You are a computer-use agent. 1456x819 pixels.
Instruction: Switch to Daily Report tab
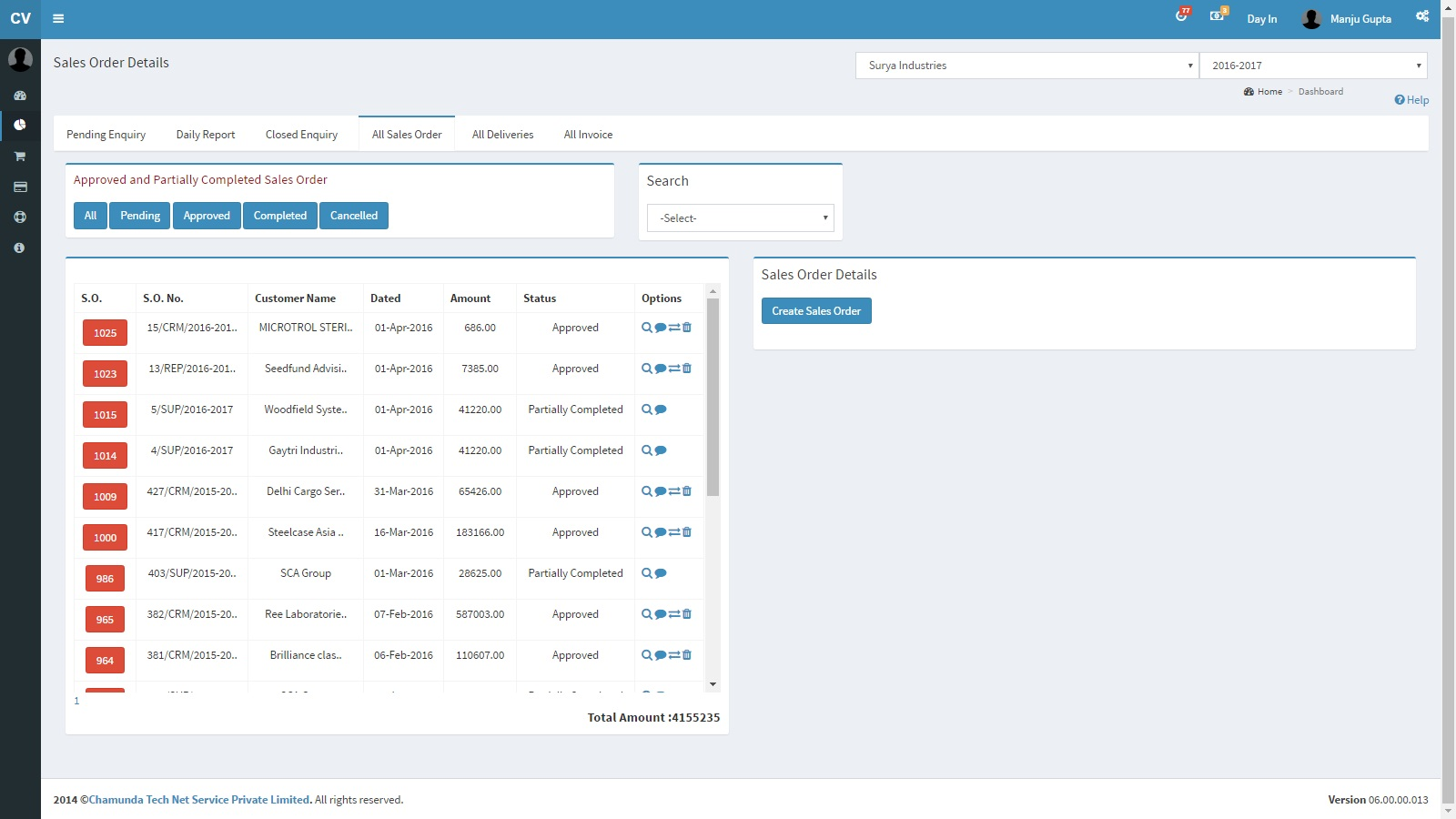click(206, 135)
